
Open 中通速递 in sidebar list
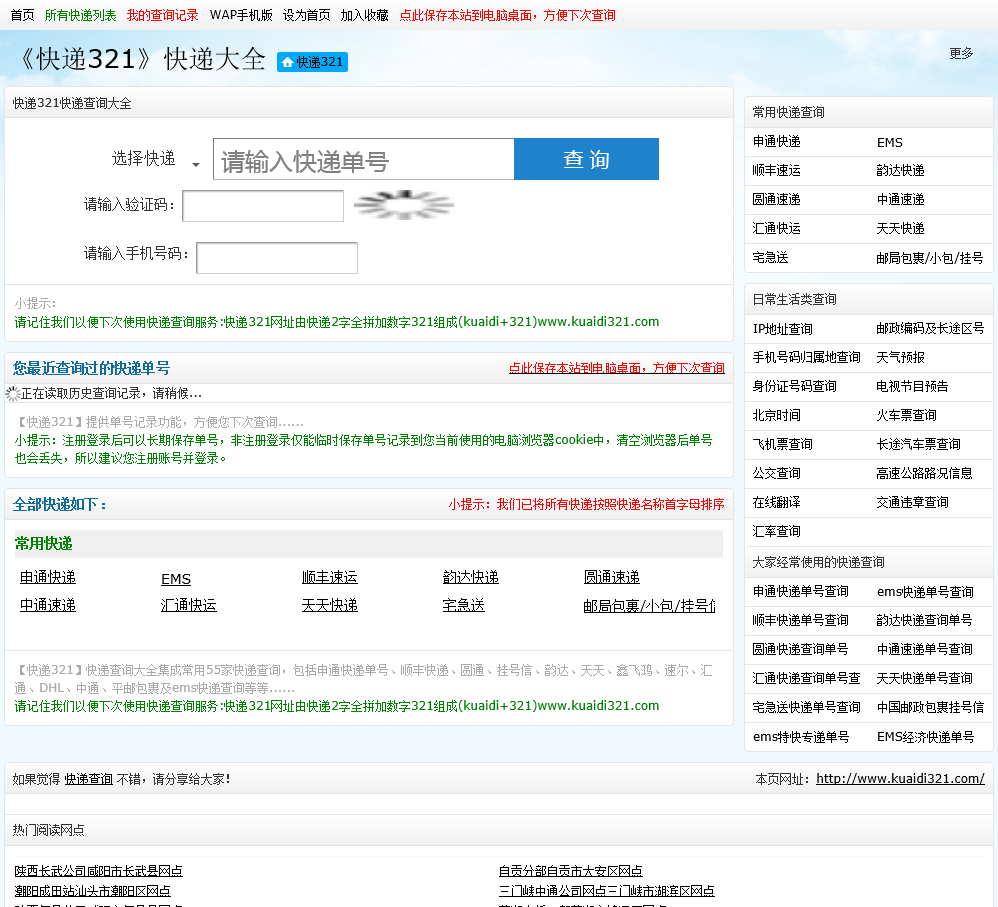(x=901, y=199)
